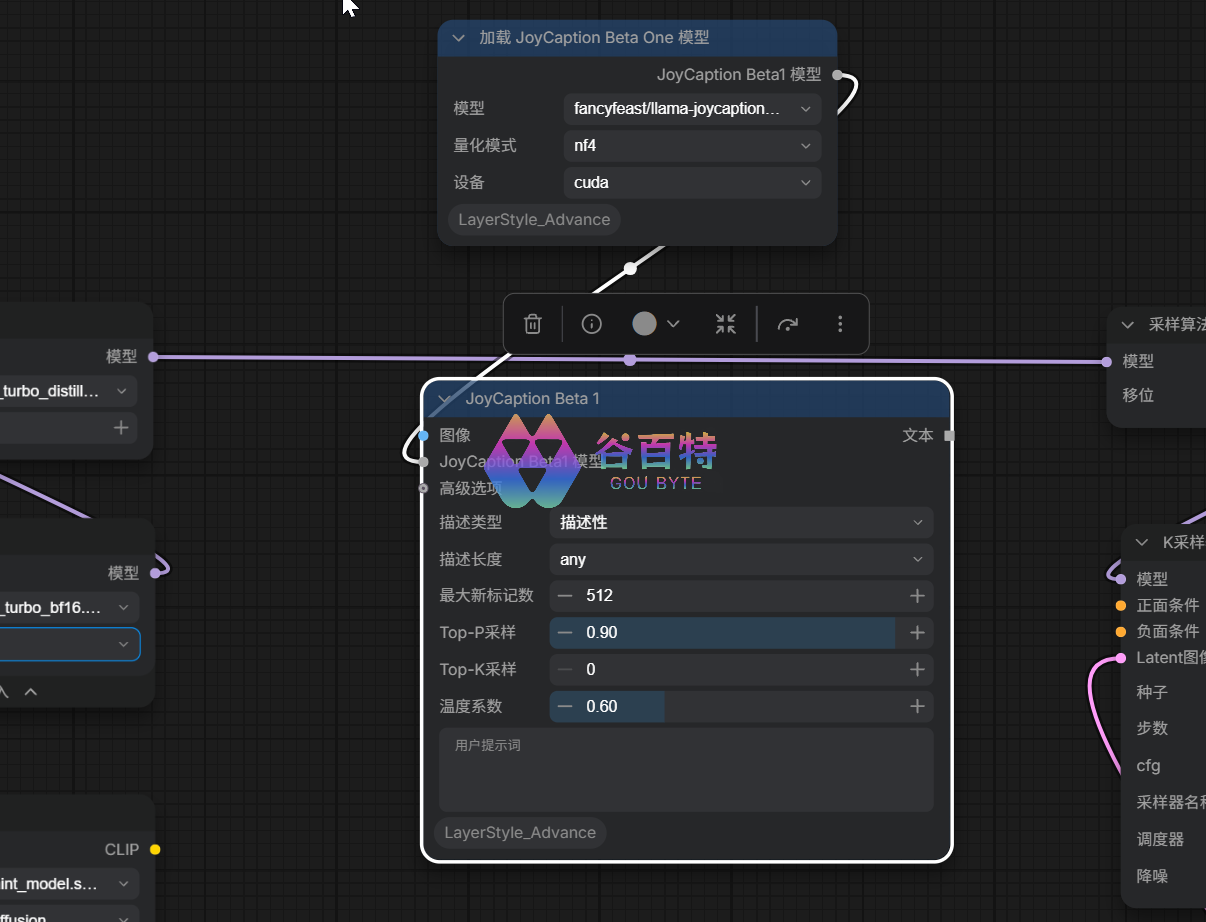Open the 模型 fancyfeast/llama-joycaption dropdown
This screenshot has width=1206, height=922.
point(692,108)
